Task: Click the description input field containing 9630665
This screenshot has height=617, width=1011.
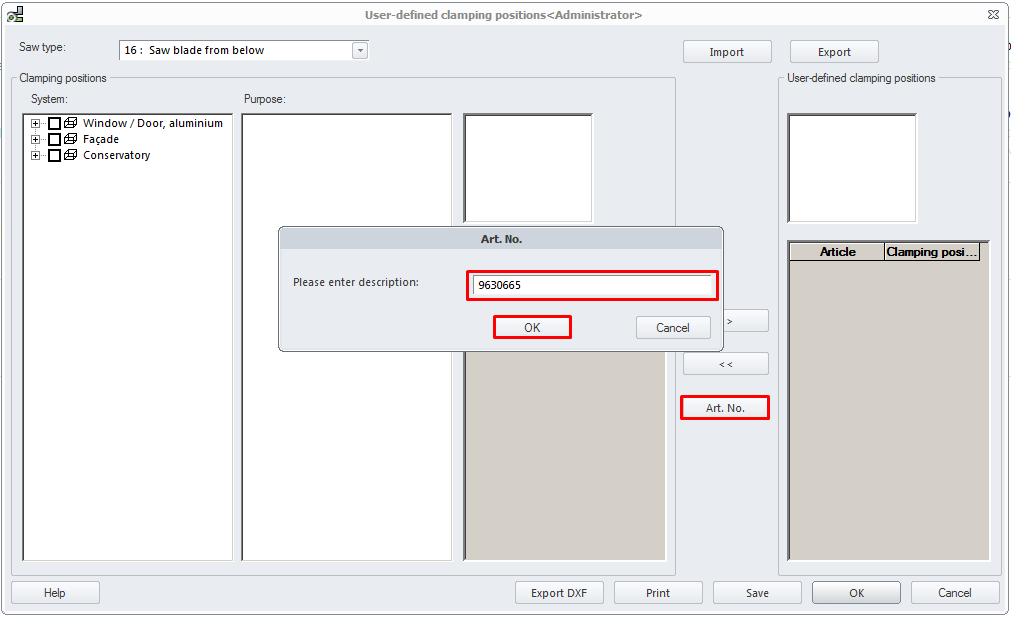Action: pyautogui.click(x=592, y=286)
